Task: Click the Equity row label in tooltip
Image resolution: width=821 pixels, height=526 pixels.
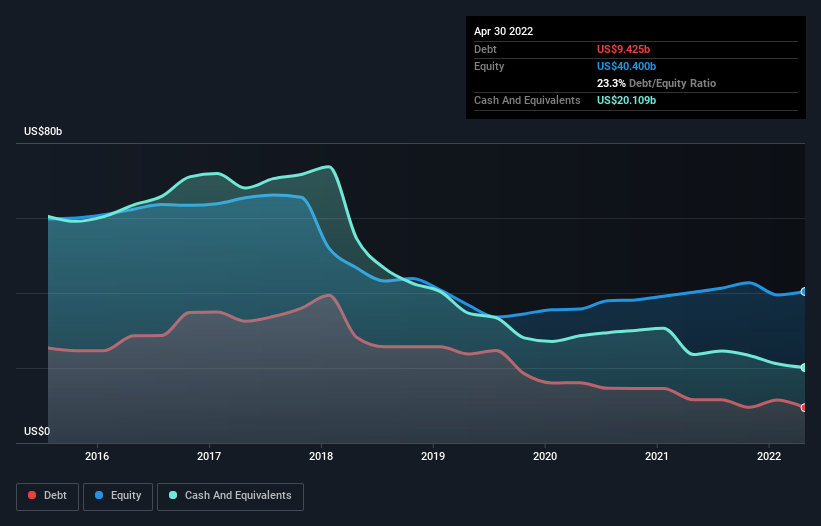Action: pyautogui.click(x=489, y=66)
